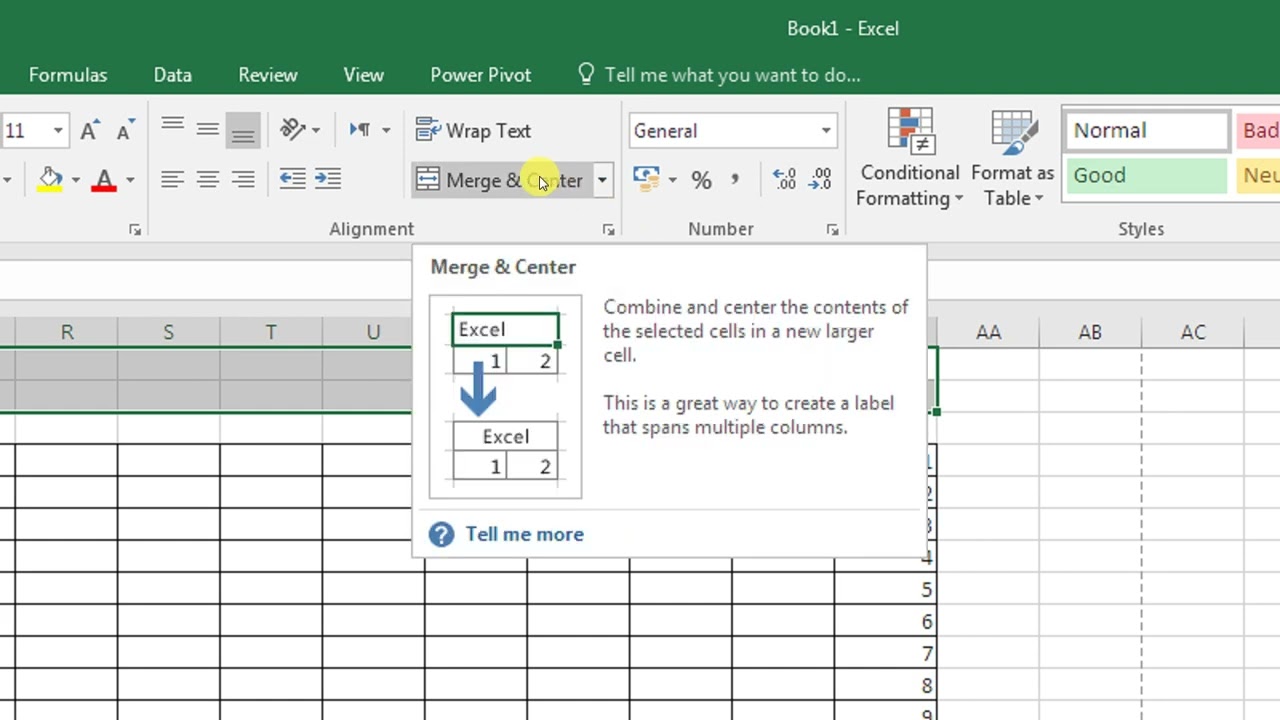Apply Percent Style
The height and width of the screenshot is (720, 1280).
point(701,180)
